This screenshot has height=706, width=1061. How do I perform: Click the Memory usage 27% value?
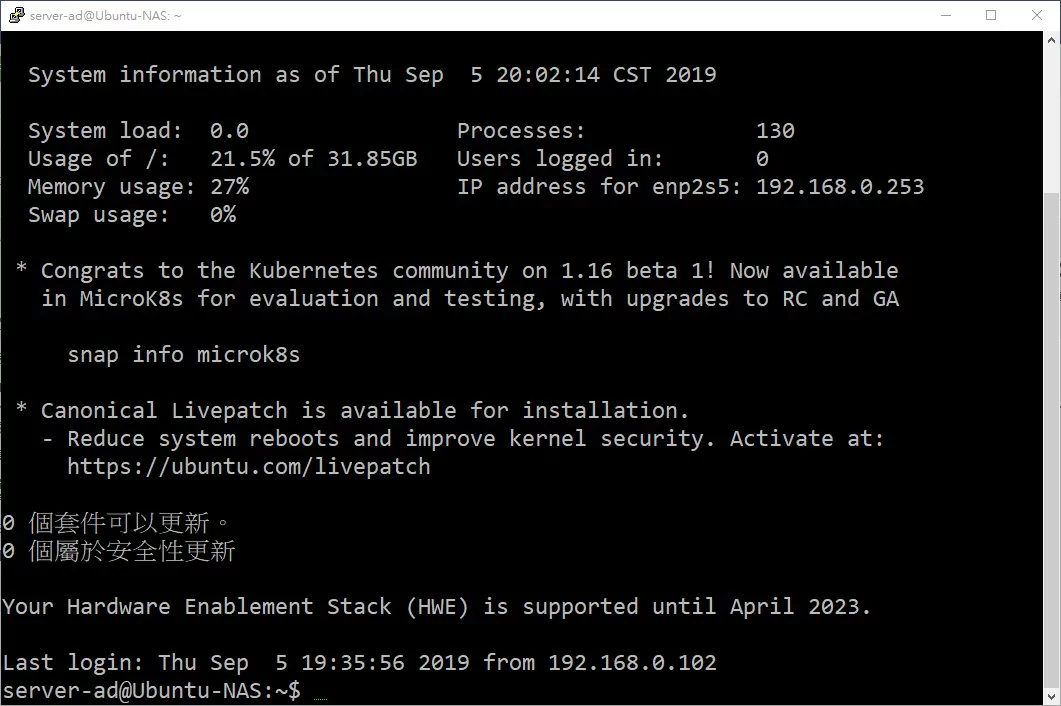click(x=229, y=186)
